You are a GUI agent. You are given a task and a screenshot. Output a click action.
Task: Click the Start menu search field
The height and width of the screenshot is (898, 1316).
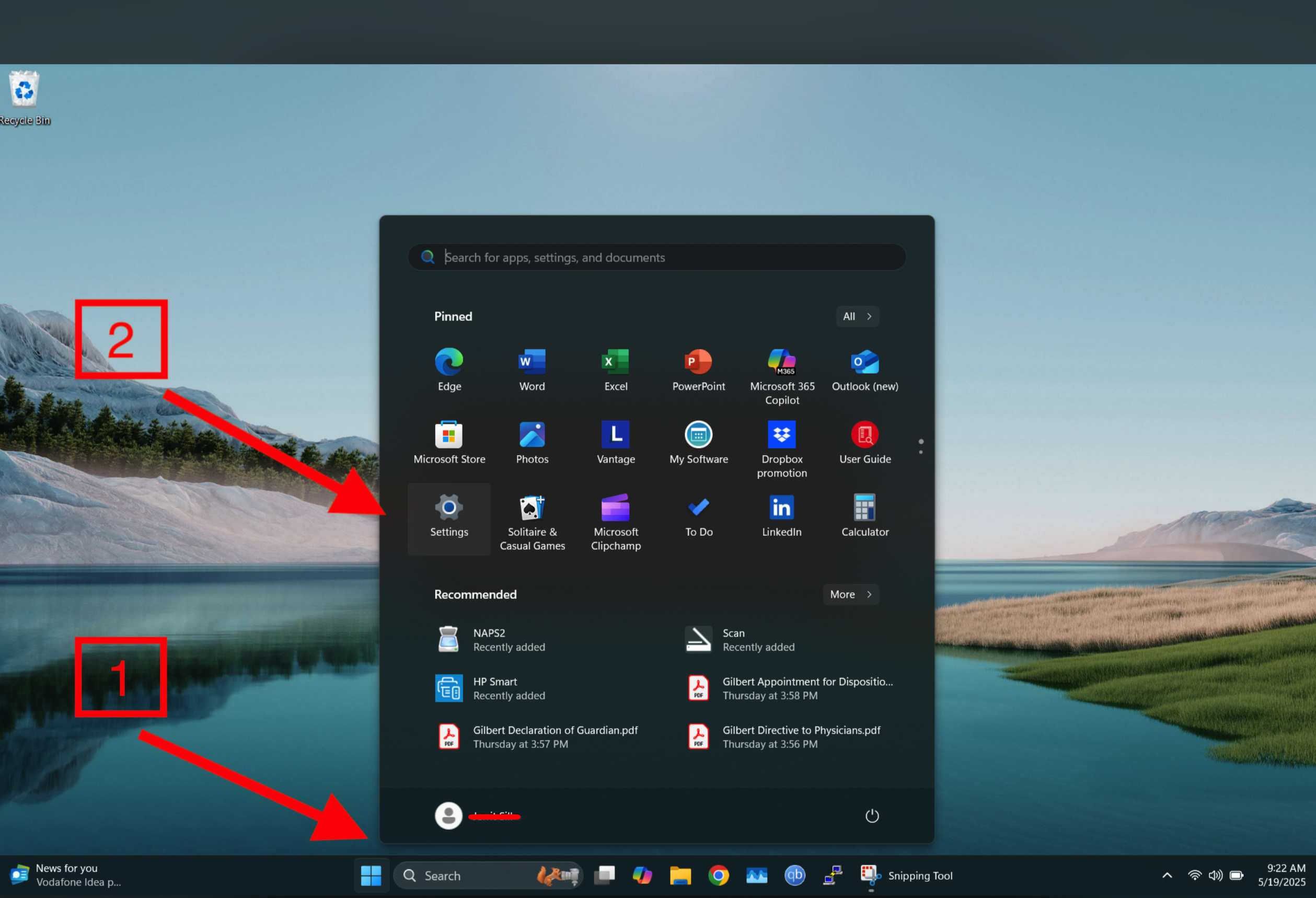tap(656, 257)
